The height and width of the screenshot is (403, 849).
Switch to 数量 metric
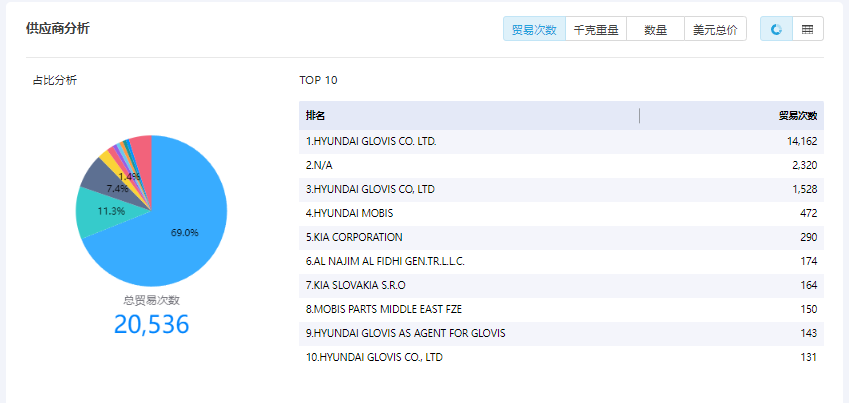655,30
